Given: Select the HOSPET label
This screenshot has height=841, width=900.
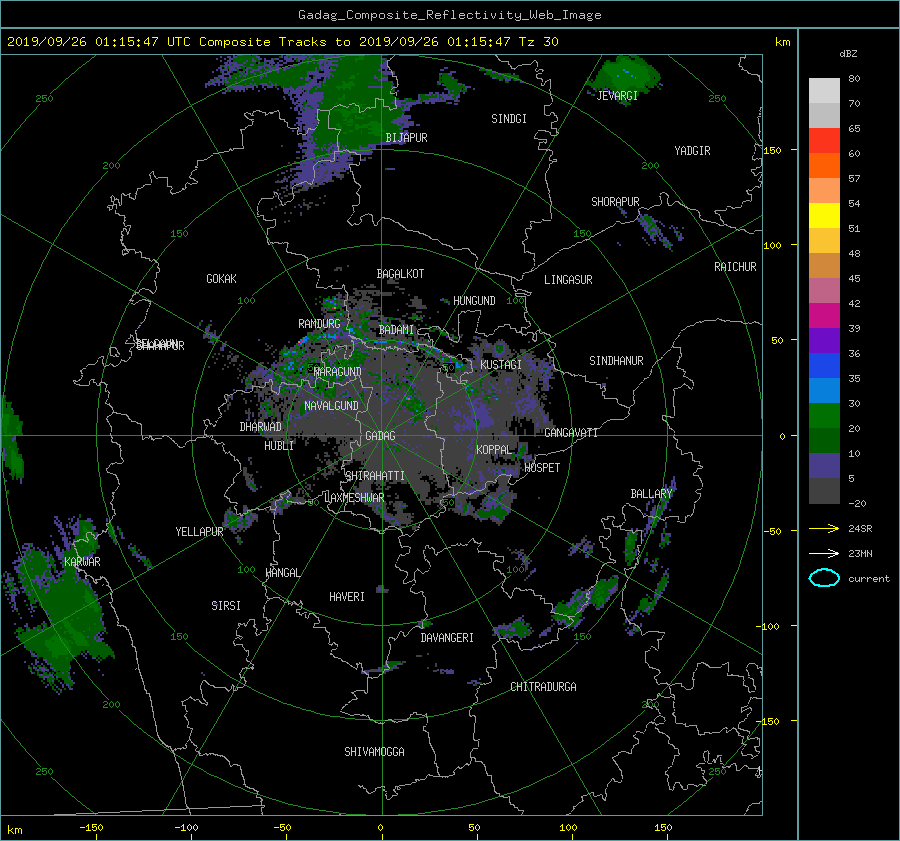Looking at the screenshot, I should coord(542,468).
